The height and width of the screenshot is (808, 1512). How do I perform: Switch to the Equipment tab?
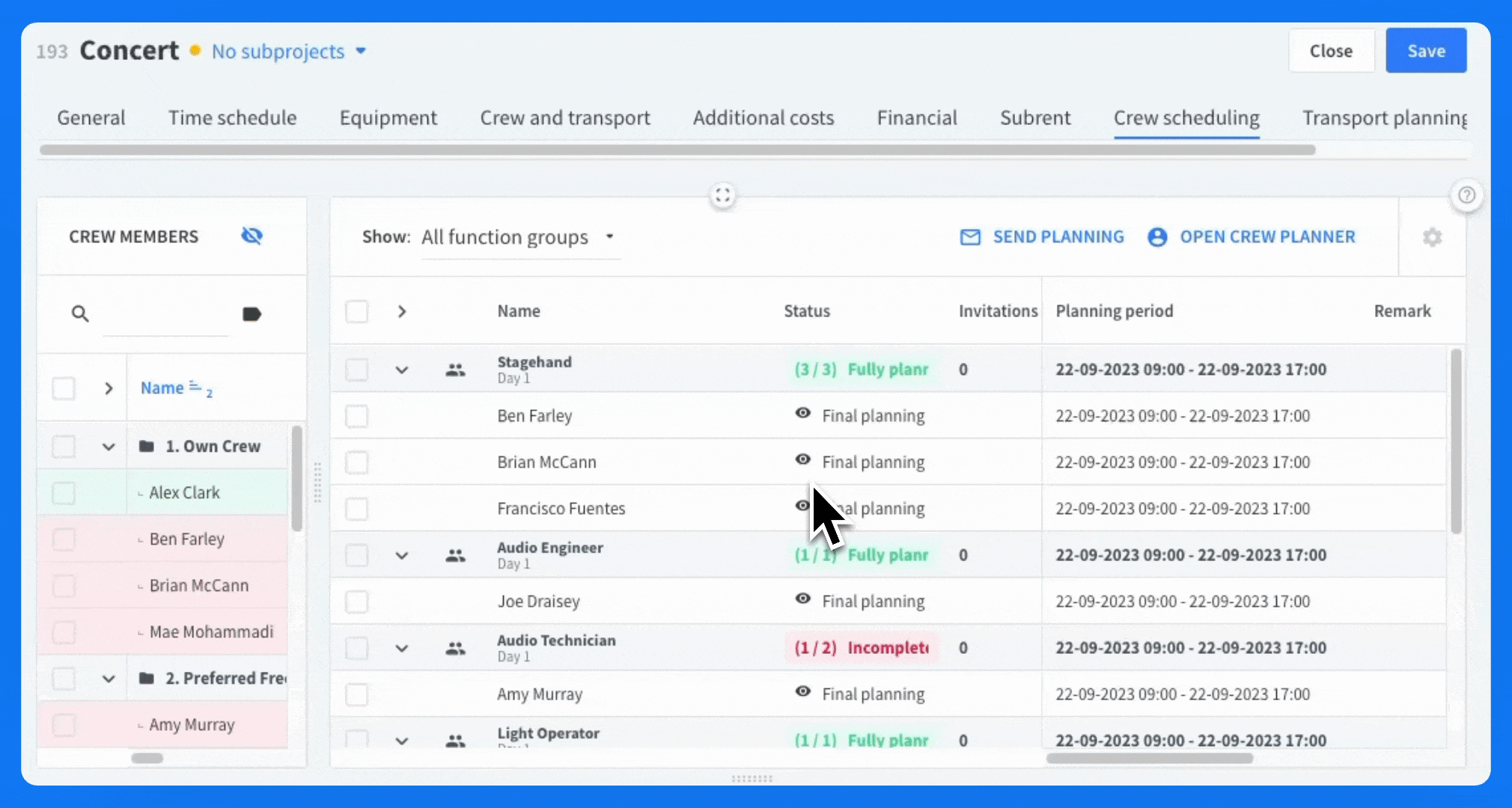pyautogui.click(x=388, y=117)
